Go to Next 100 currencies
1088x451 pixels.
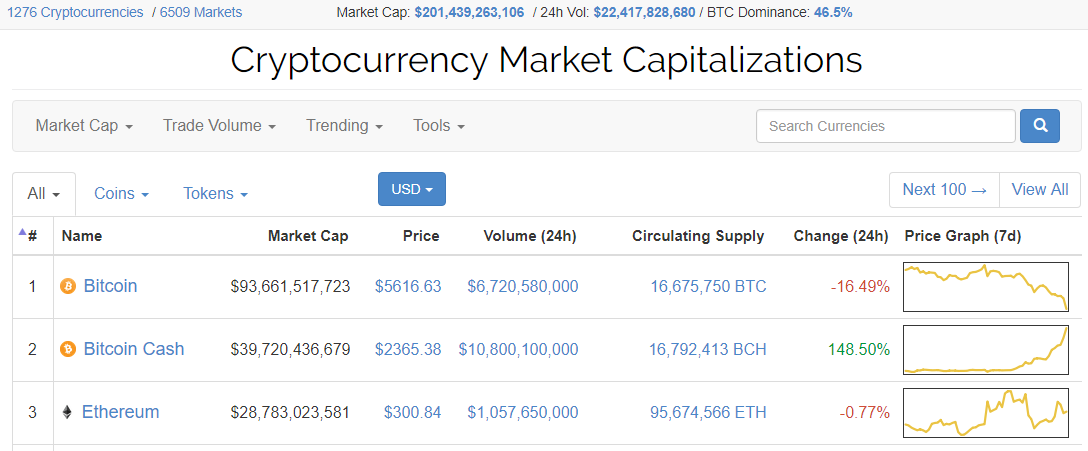[x=944, y=189]
